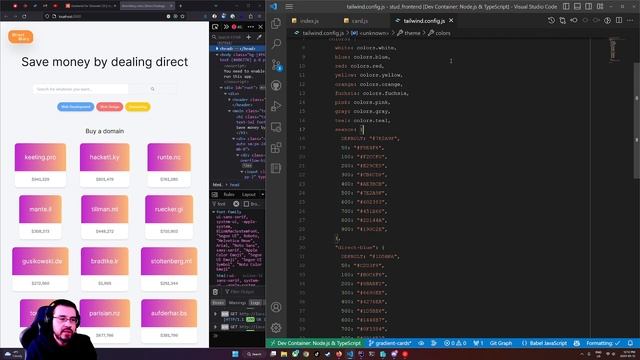Screen dimensions: 640x360
Task: Click the orange Direct logo badge
Action: coord(20,37)
